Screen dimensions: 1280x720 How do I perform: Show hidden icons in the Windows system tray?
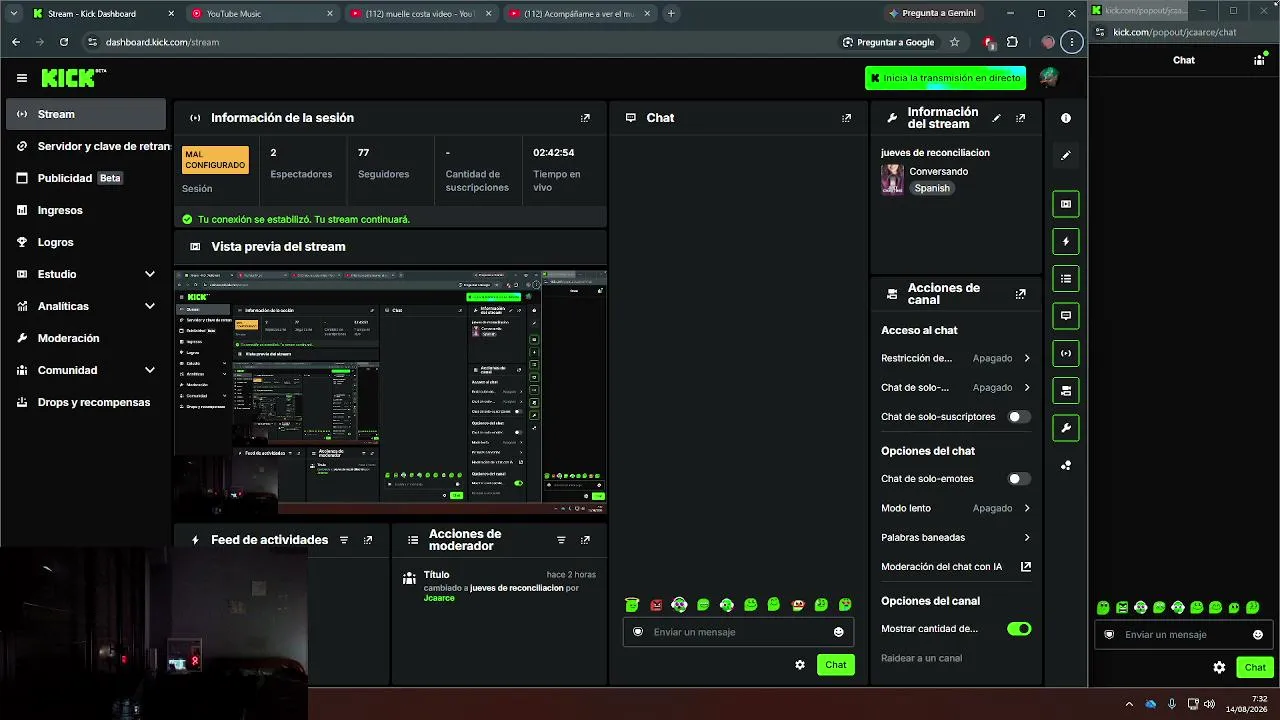[1129, 704]
